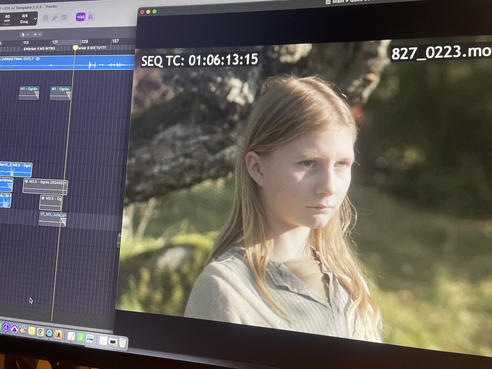Toggle the purple metronome triangle button

[x=90, y=16]
